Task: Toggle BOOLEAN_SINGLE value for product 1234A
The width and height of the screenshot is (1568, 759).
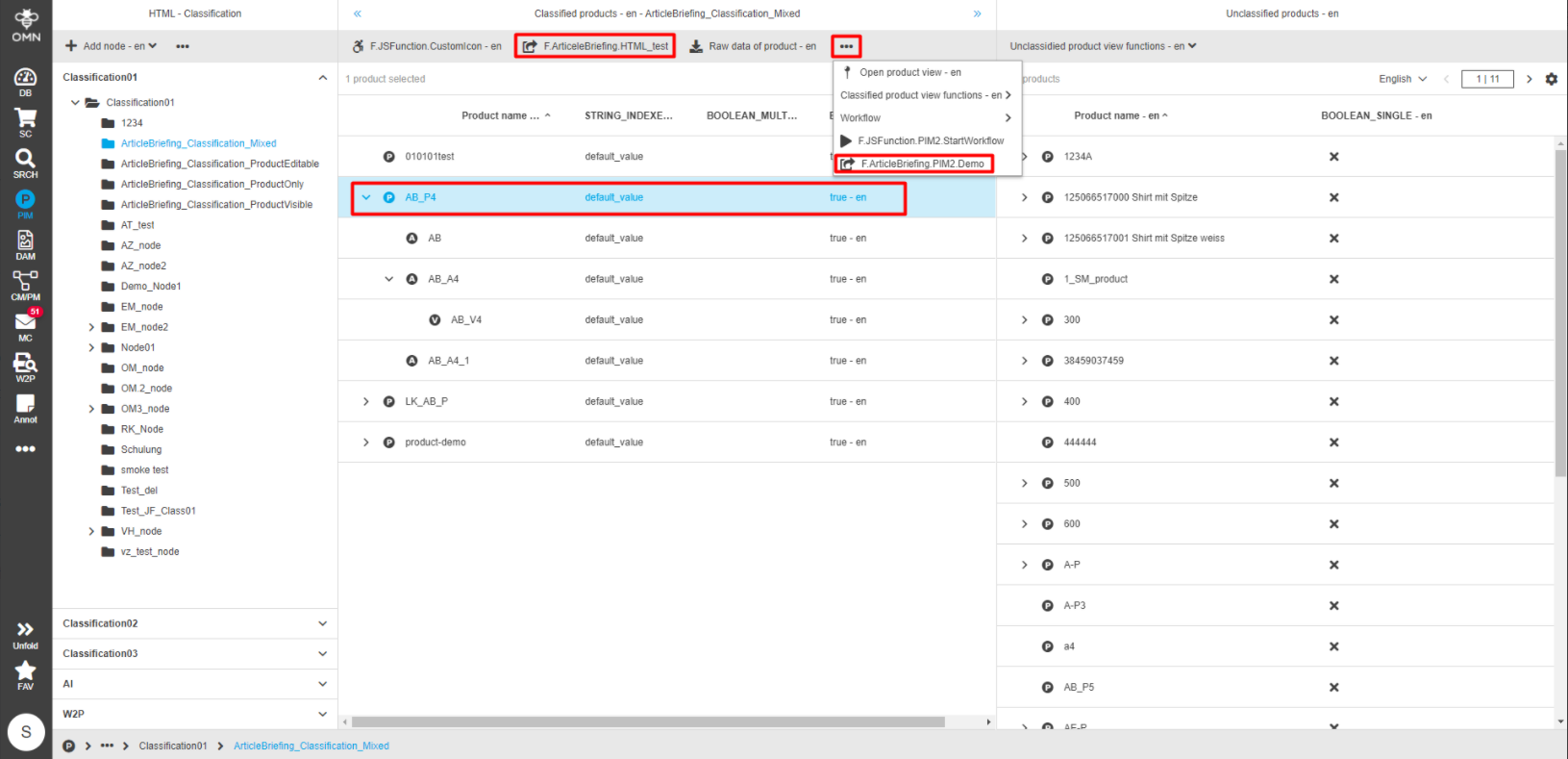Action: coord(1333,157)
